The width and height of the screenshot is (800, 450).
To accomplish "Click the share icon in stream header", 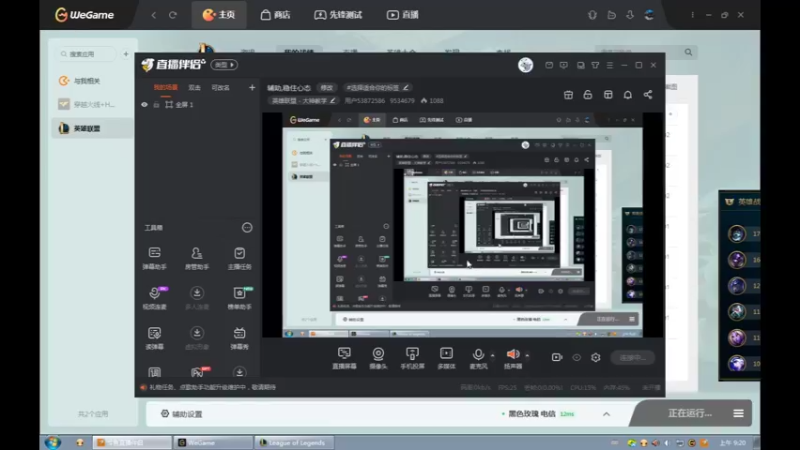I will (x=647, y=95).
